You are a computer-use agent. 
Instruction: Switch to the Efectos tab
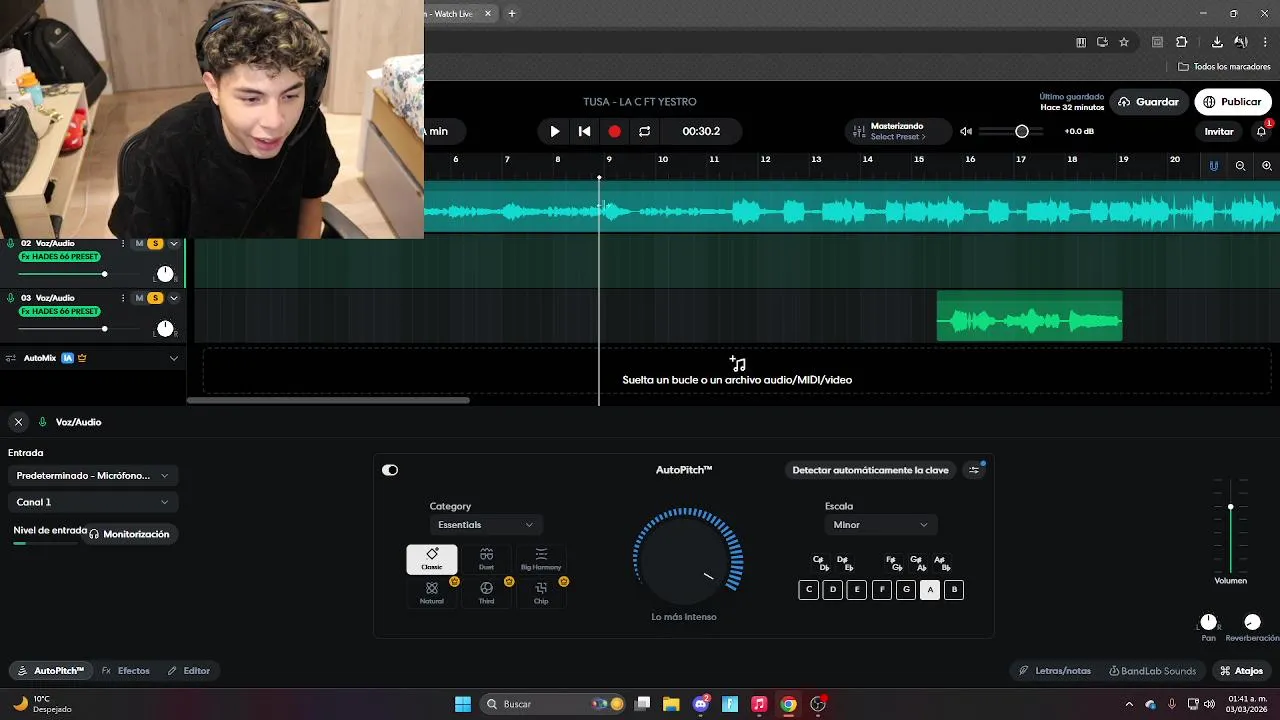point(126,671)
